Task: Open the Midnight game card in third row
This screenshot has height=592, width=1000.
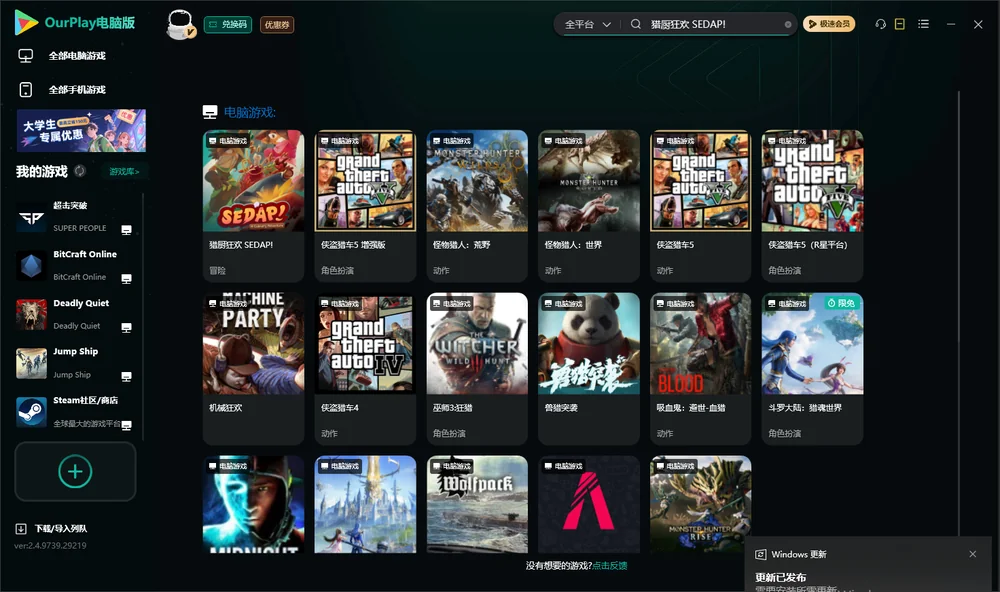Action: (253, 504)
